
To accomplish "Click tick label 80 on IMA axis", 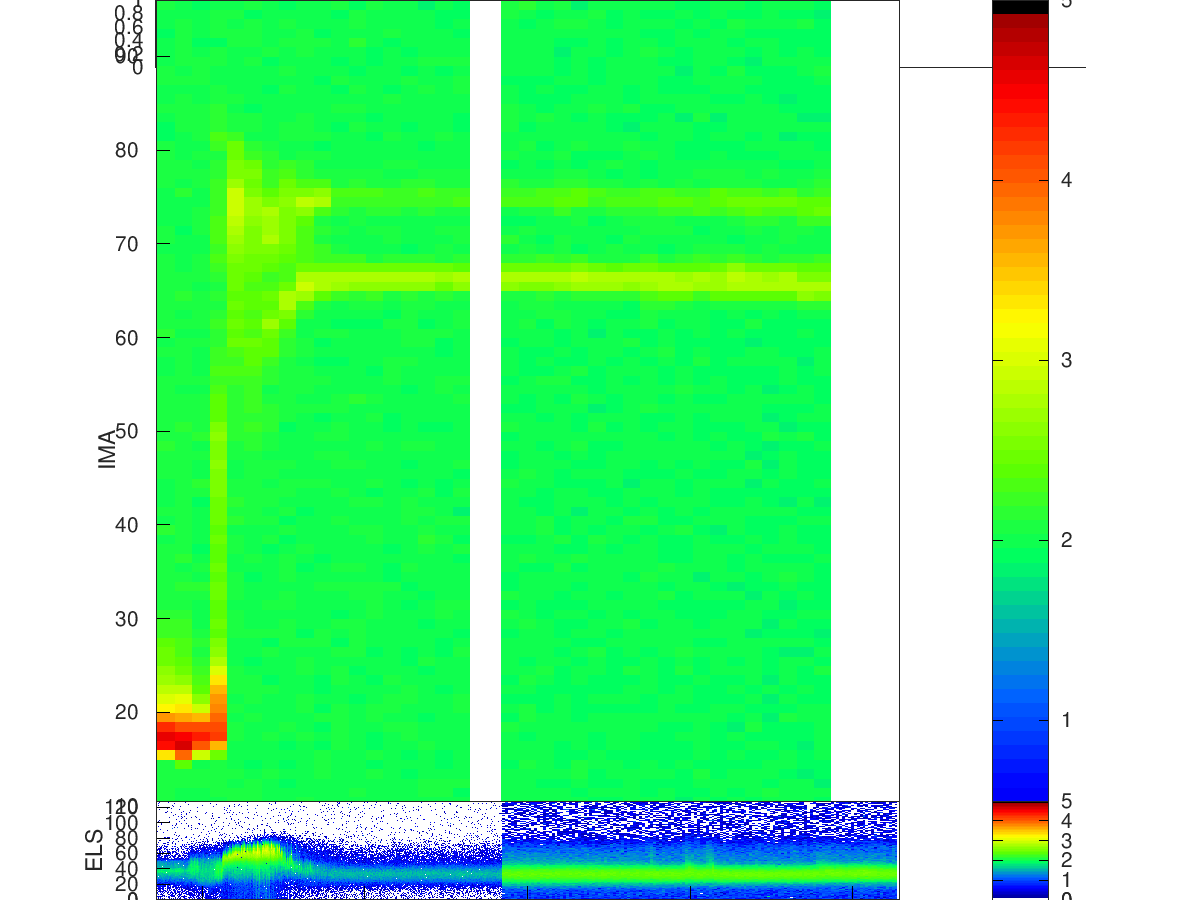I will 127,150.
